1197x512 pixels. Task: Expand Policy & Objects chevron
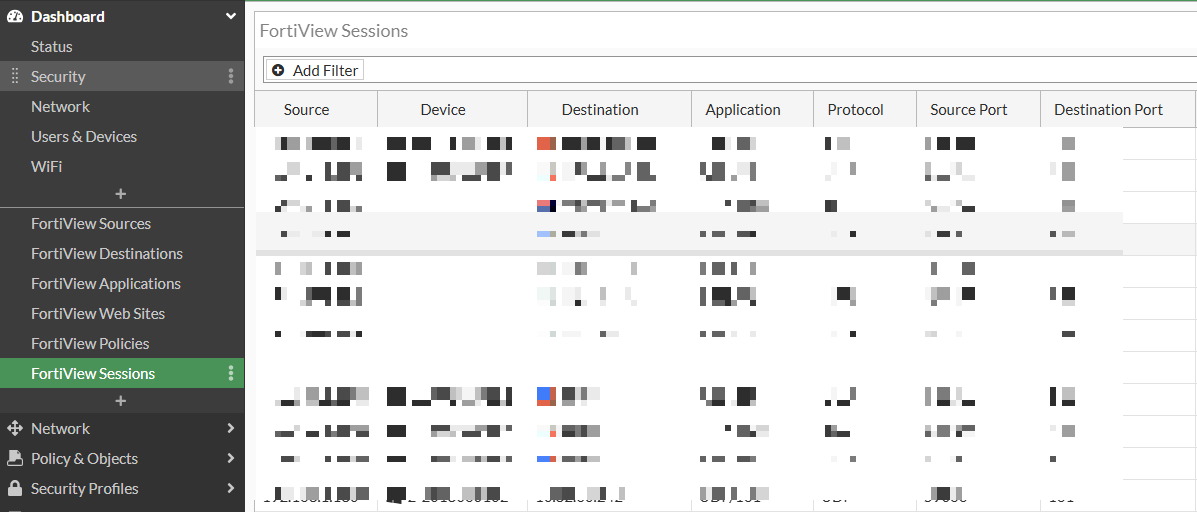231,458
